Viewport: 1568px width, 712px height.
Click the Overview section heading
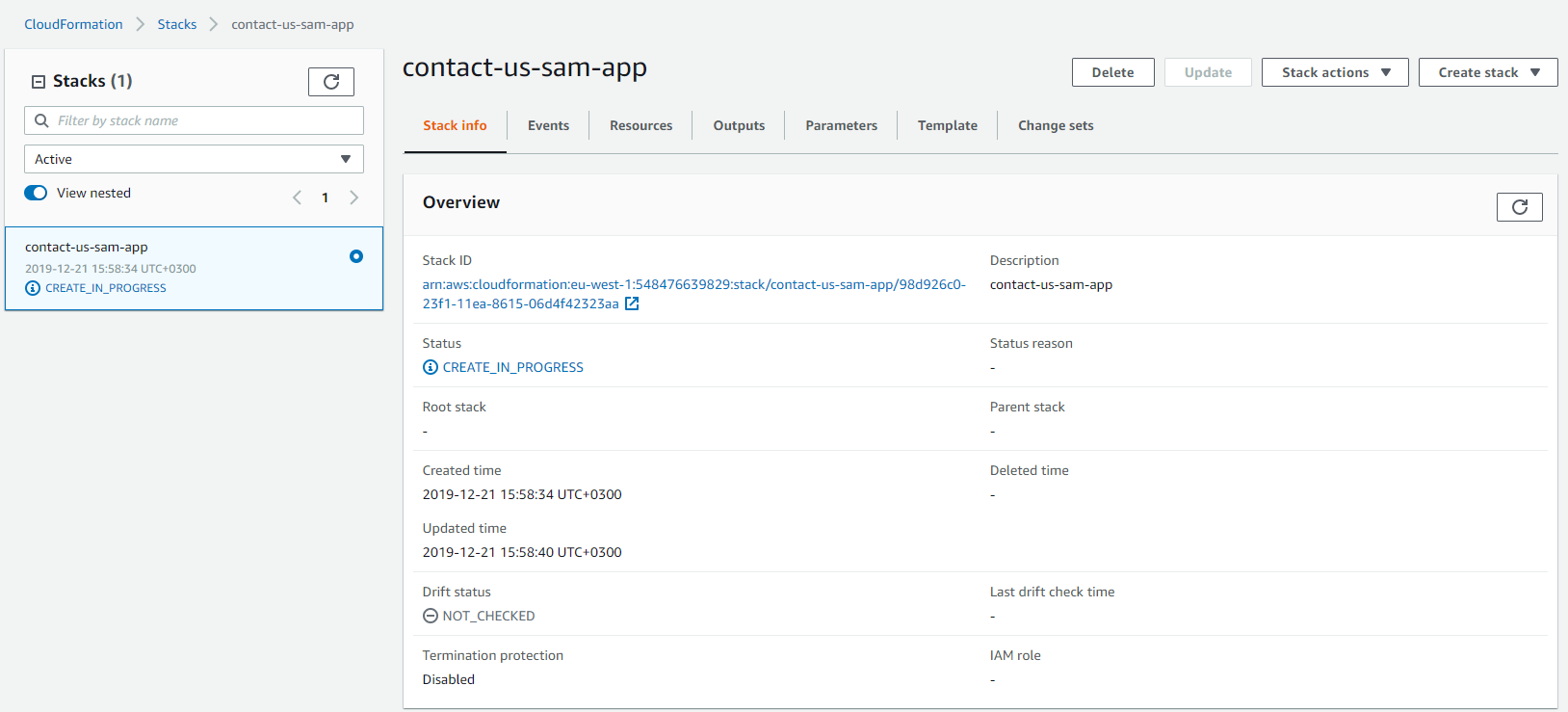[x=461, y=202]
